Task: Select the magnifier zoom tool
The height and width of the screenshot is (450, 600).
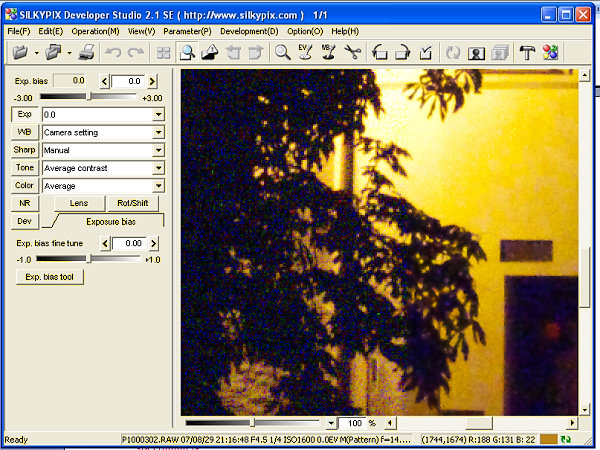Action: (283, 53)
